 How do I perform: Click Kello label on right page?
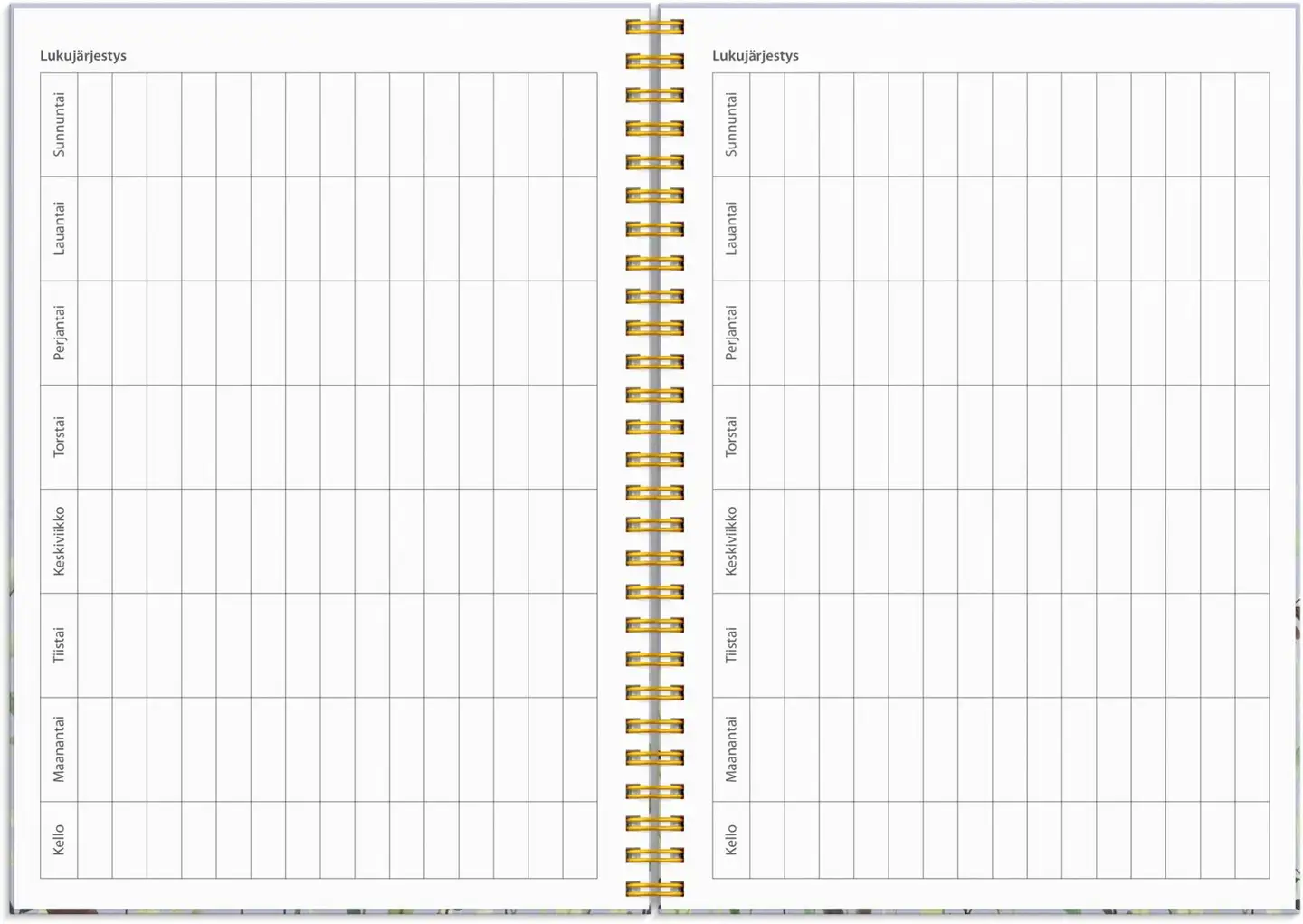pos(732,840)
